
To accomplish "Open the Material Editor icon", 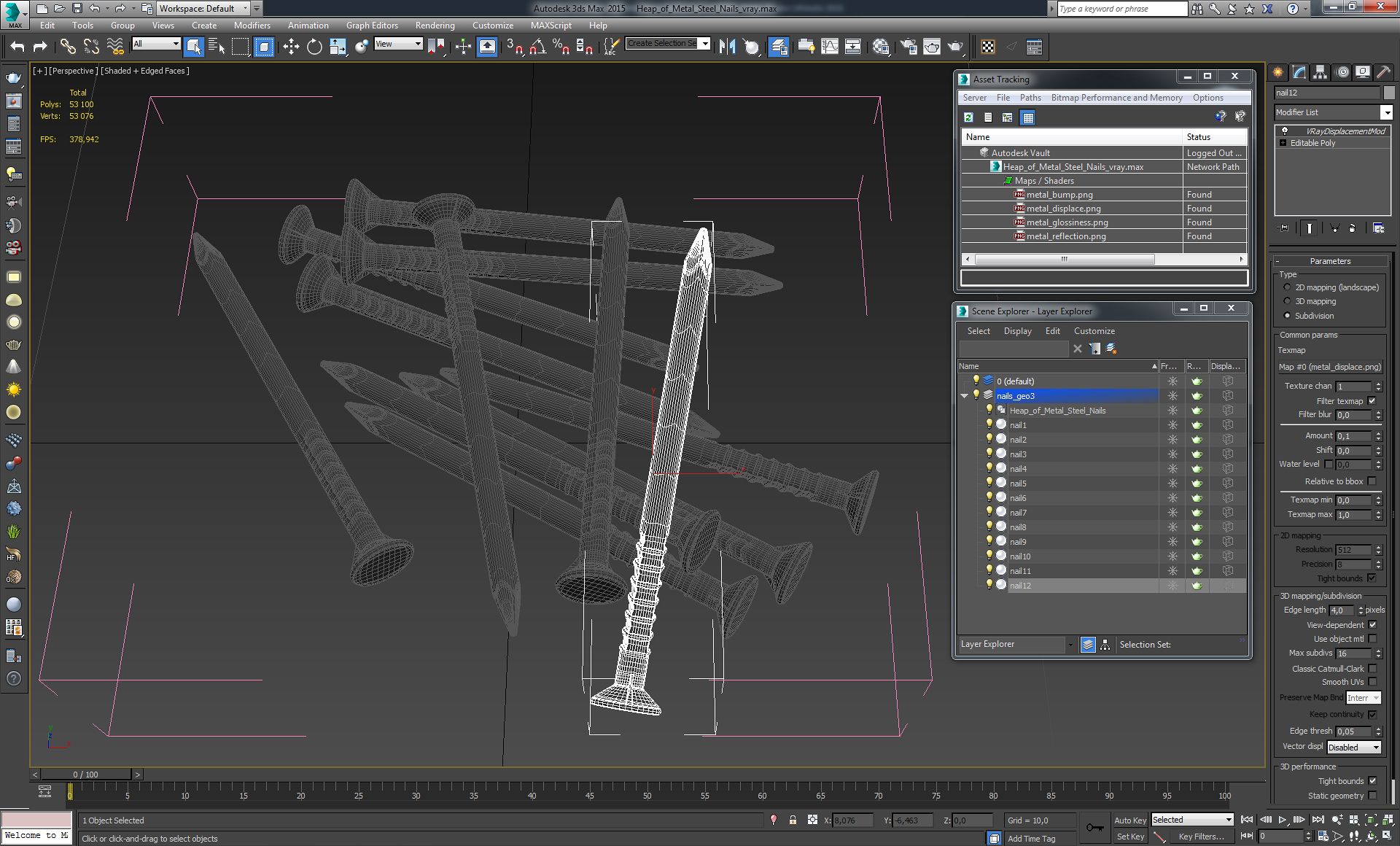I will 880,47.
